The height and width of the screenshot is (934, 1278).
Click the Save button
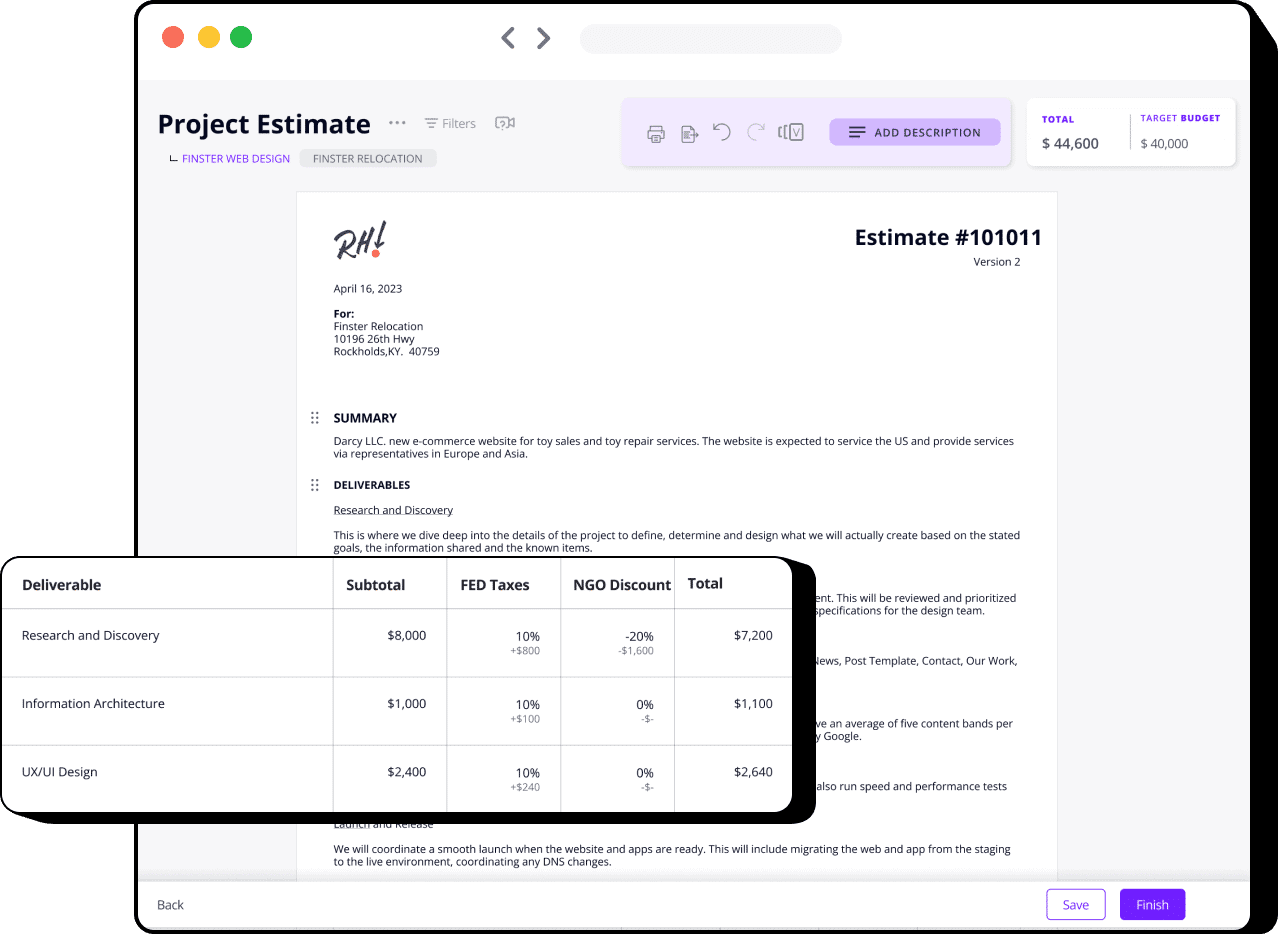coord(1075,904)
